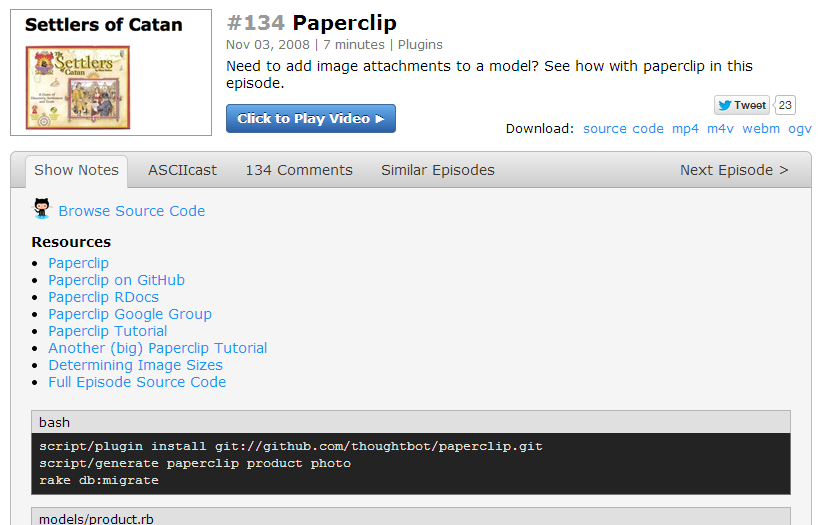Open Full Episode Source Code link
Screen dimensions: 822x525
pyautogui.click(x=137, y=382)
